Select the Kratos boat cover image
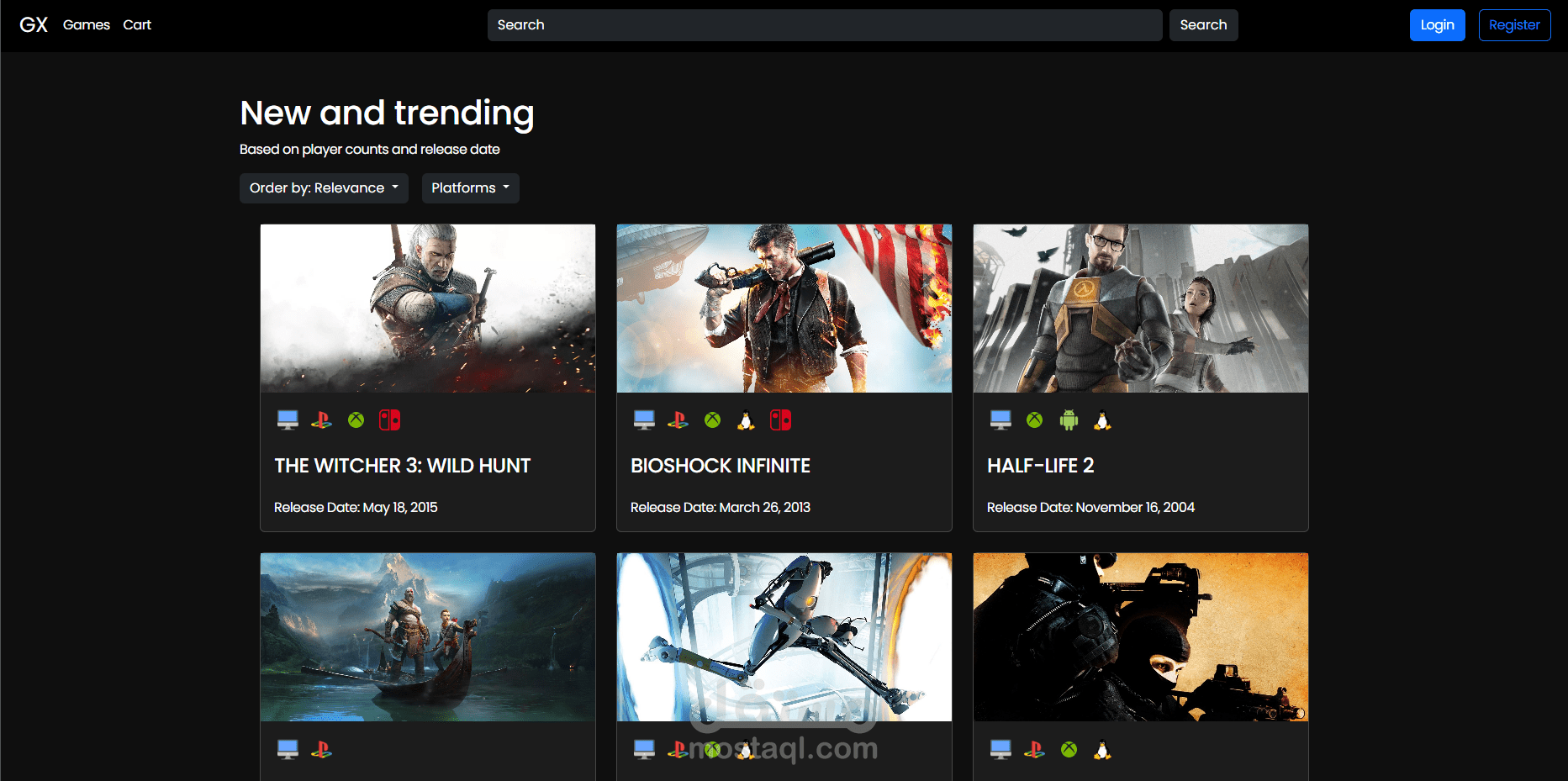1568x781 pixels. [x=428, y=637]
